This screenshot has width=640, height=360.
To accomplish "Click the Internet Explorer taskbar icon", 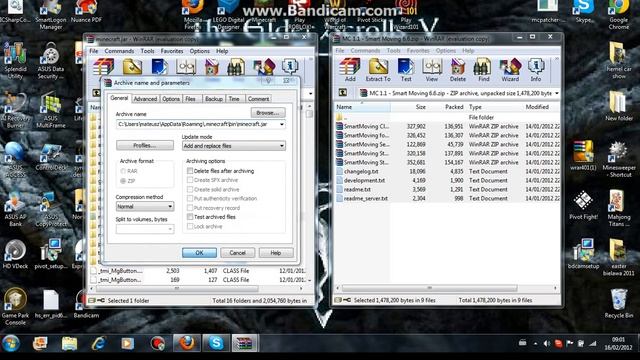I will point(99,343).
